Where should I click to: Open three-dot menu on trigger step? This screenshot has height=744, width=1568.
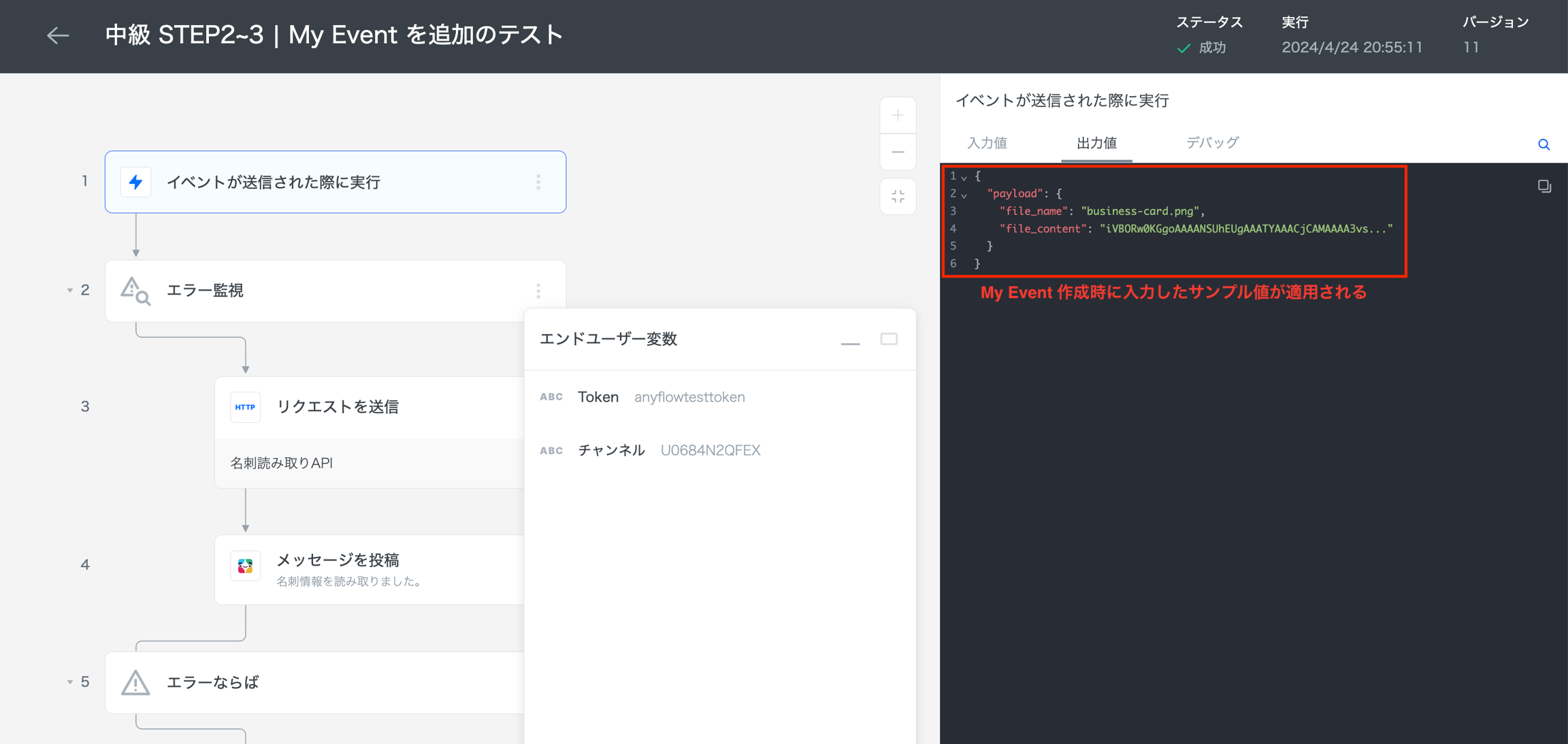(538, 182)
